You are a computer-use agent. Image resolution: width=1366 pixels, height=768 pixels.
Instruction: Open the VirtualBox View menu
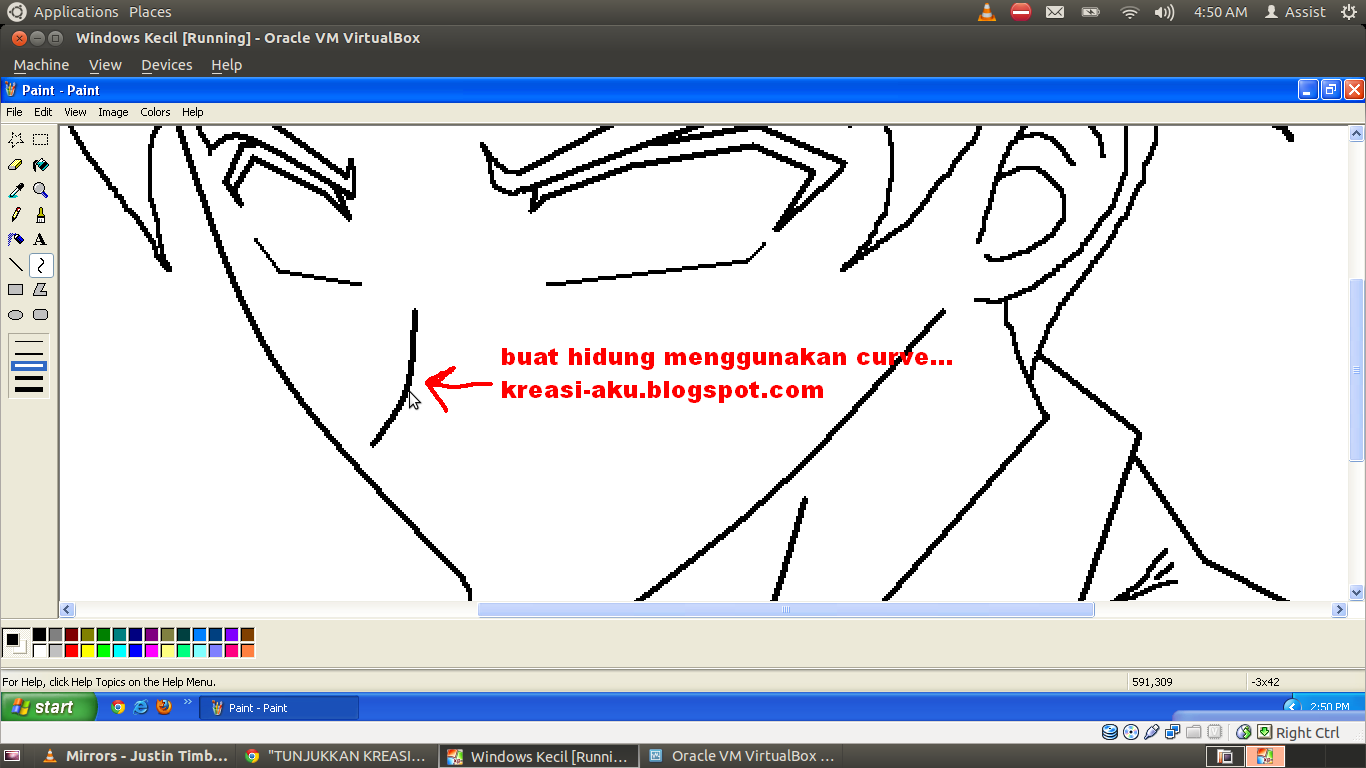[105, 65]
